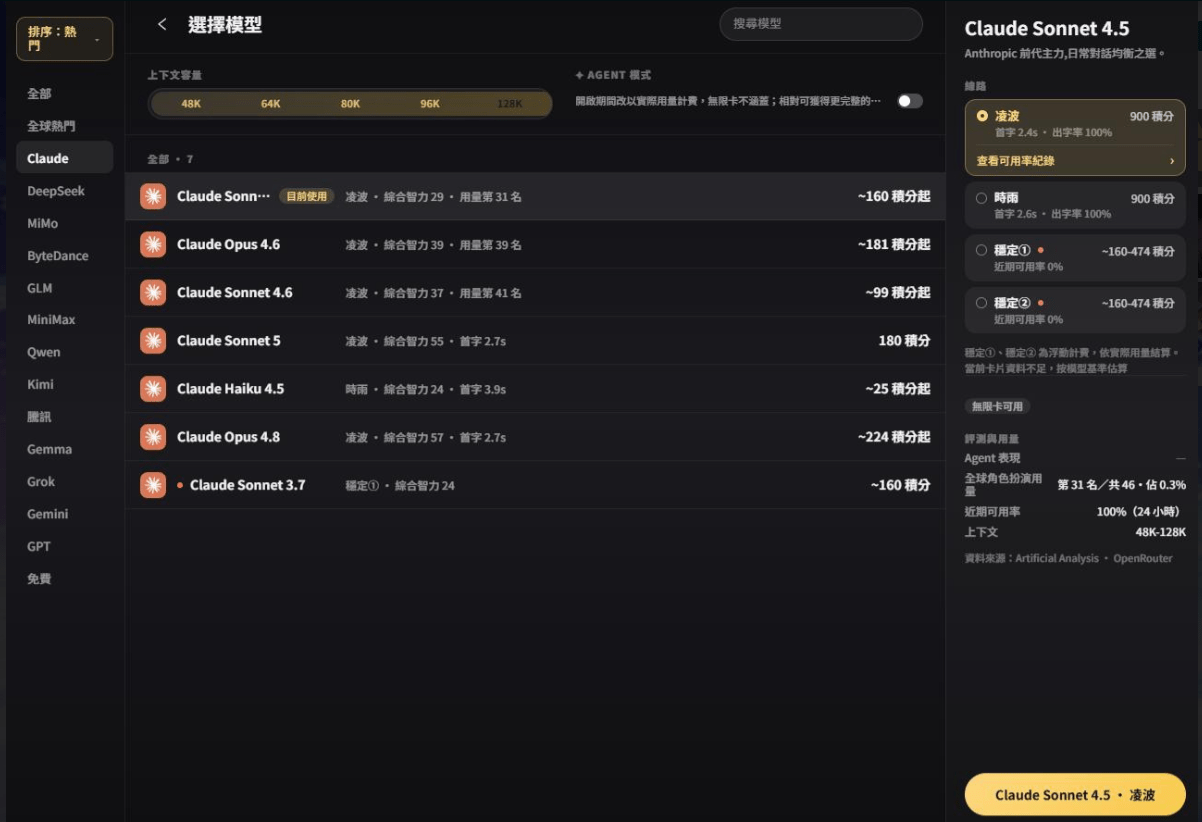This screenshot has height=822, width=1202.
Task: Click the 48K-128K context value
Action: 1160,532
